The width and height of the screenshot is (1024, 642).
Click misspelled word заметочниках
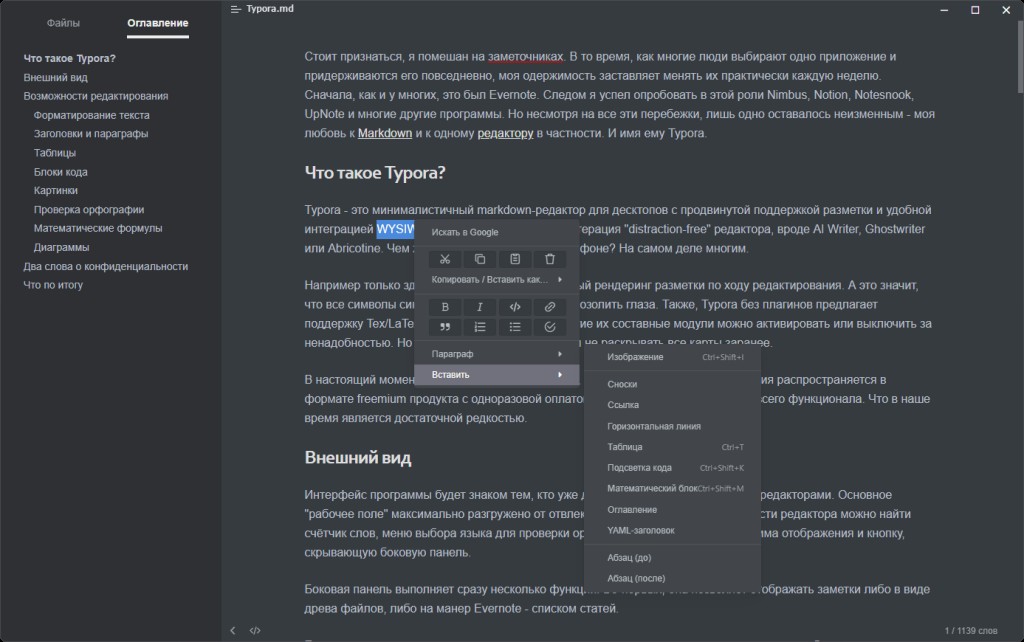526,57
